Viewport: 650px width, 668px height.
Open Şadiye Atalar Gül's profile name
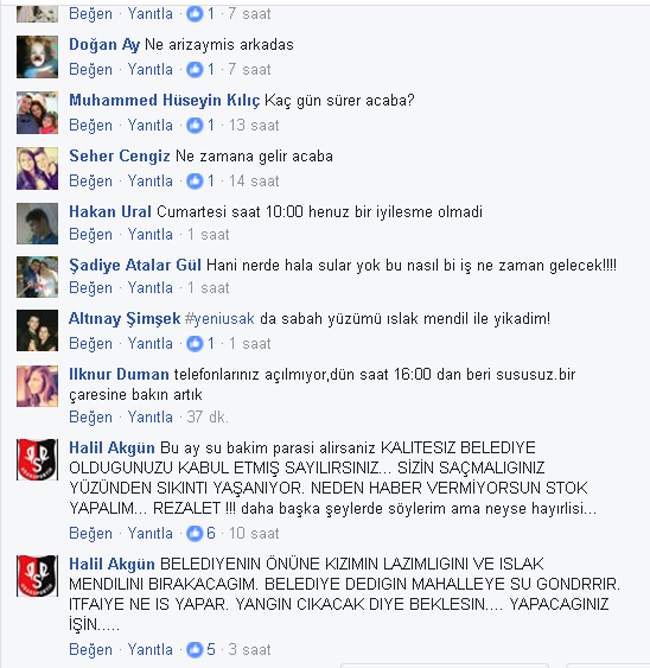(x=135, y=265)
